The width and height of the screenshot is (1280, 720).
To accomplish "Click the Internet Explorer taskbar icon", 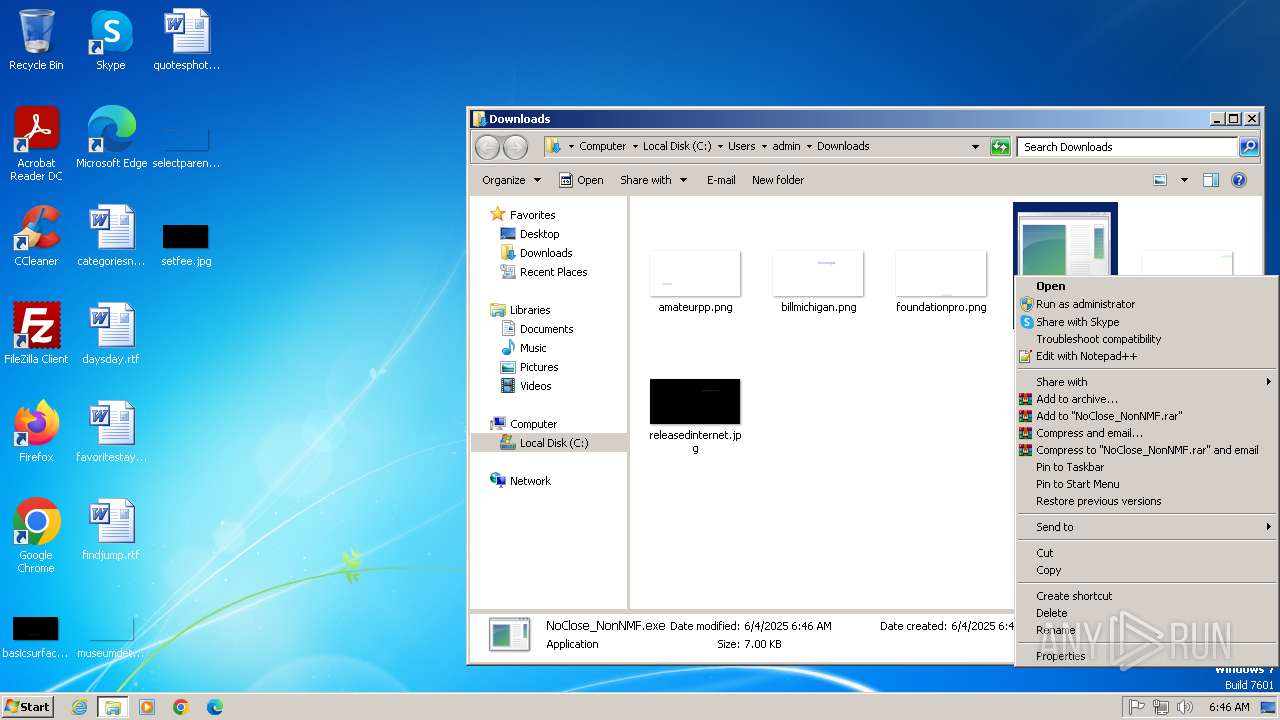I will [80, 707].
